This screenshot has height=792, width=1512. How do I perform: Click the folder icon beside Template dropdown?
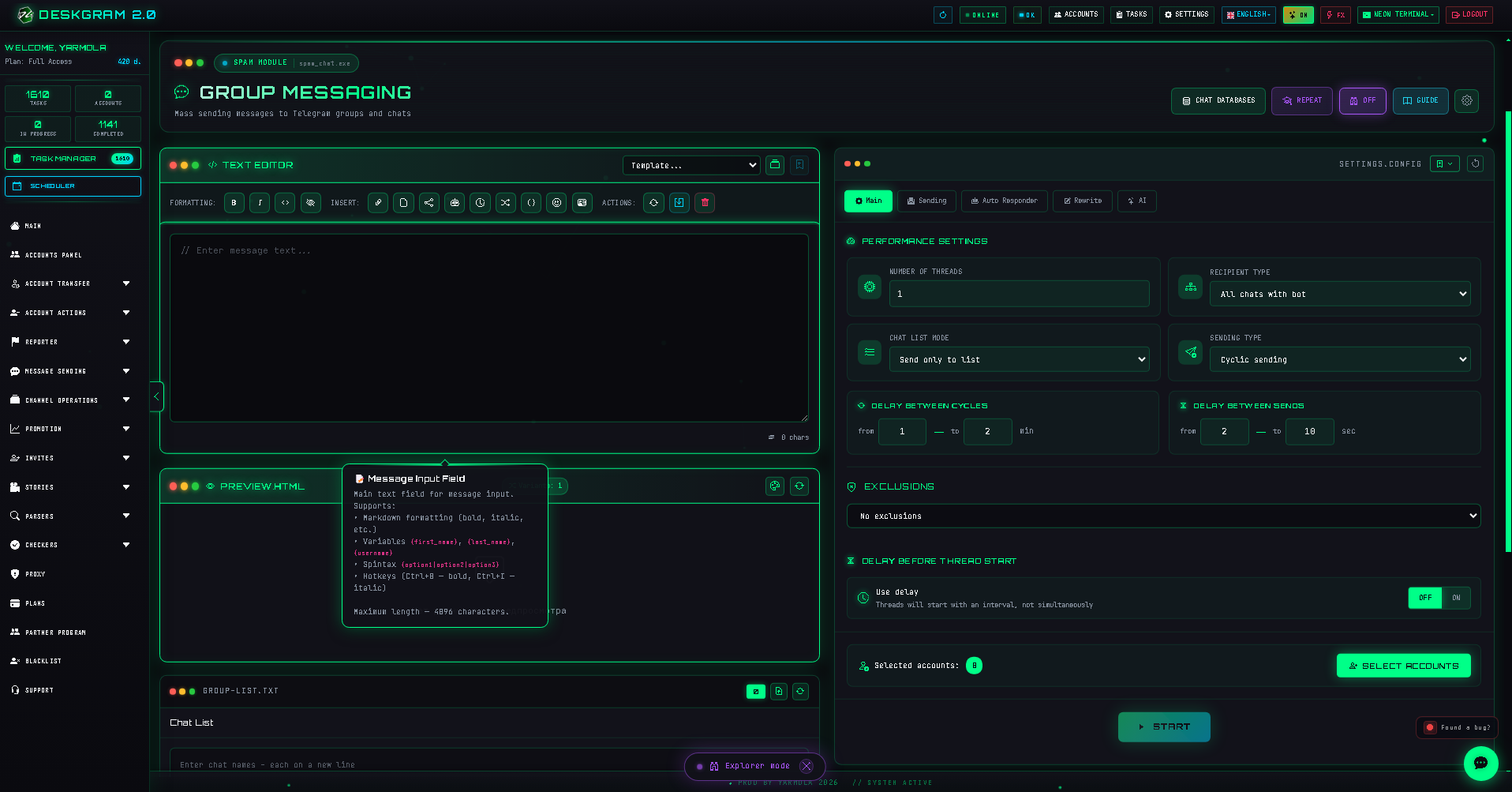tap(775, 165)
